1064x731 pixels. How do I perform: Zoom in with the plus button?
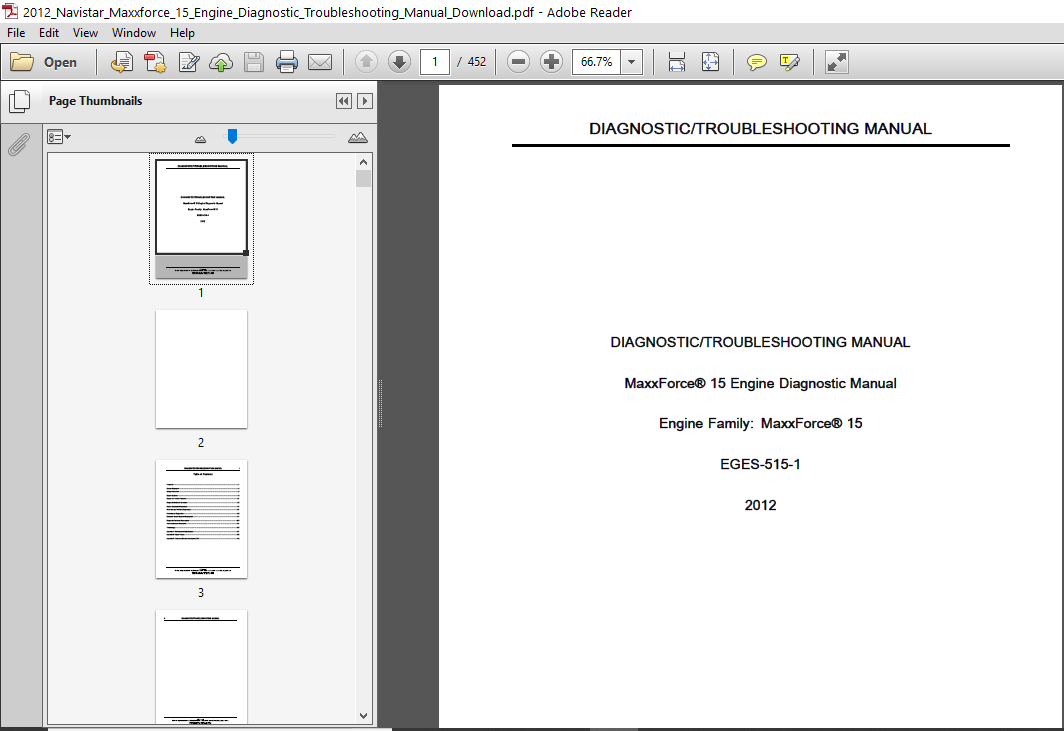point(551,62)
